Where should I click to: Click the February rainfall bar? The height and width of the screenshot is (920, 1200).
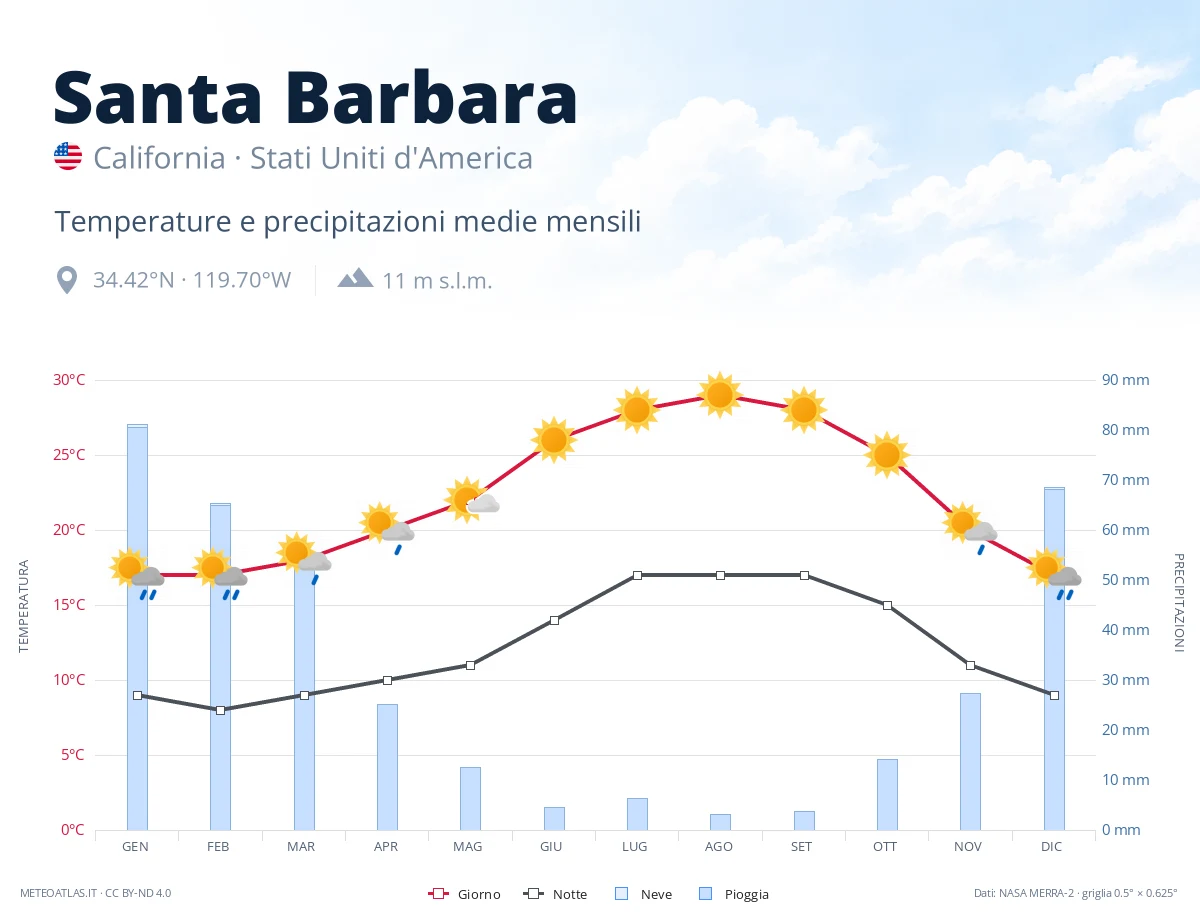tap(220, 667)
